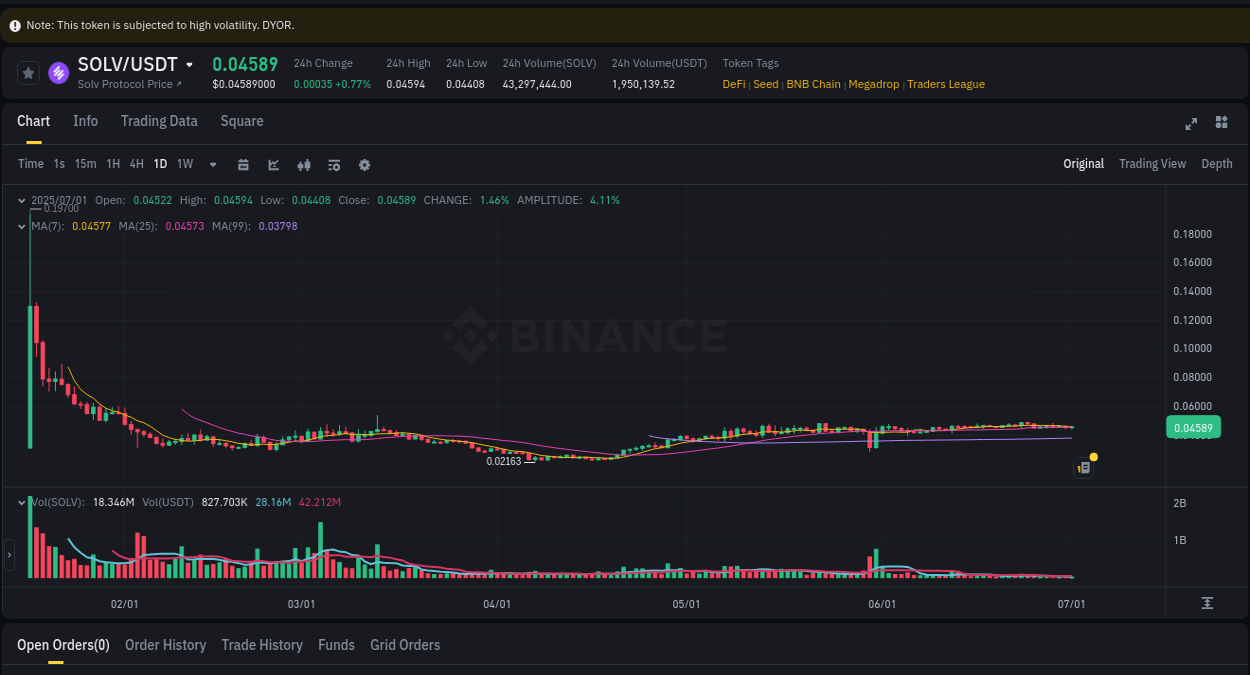This screenshot has width=1250, height=675.
Task: Click the Traders League tag
Action: tap(946, 84)
